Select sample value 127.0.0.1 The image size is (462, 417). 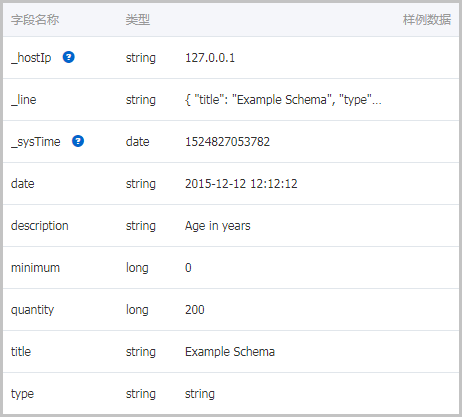click(210, 58)
